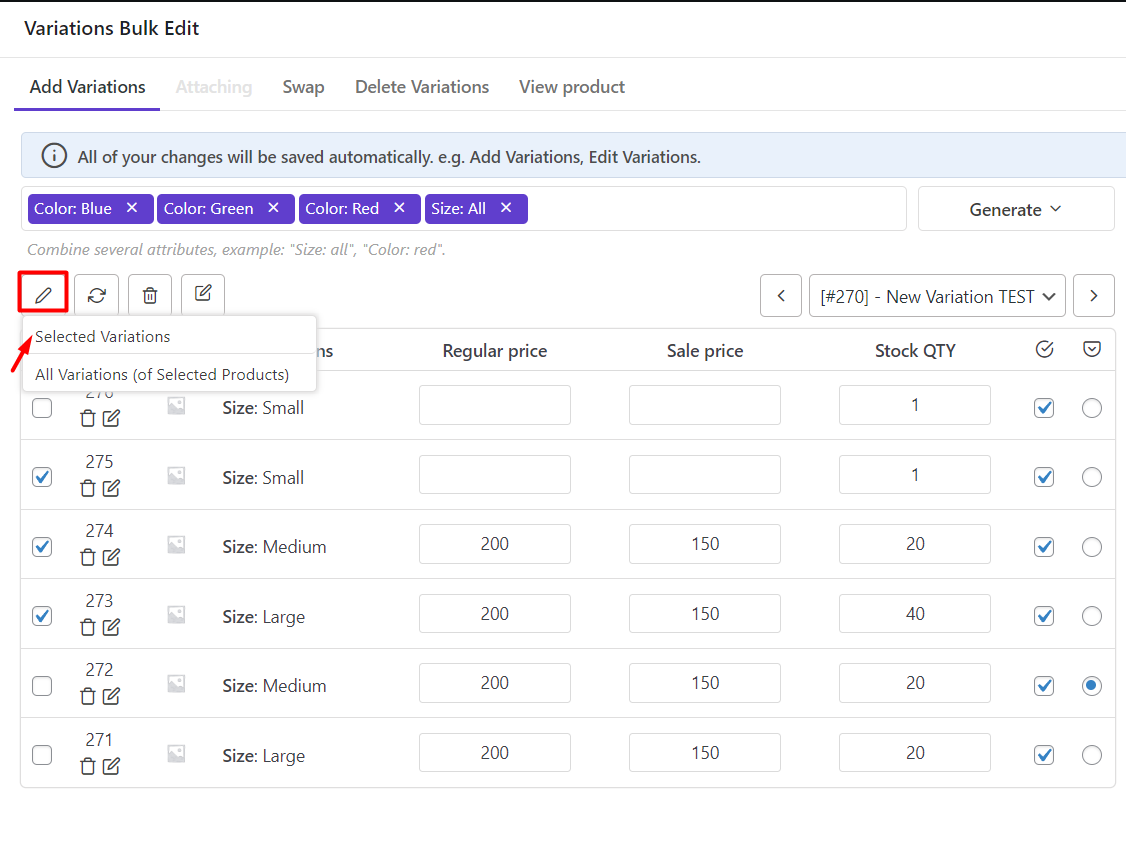Go to the previous product arrow

781,296
